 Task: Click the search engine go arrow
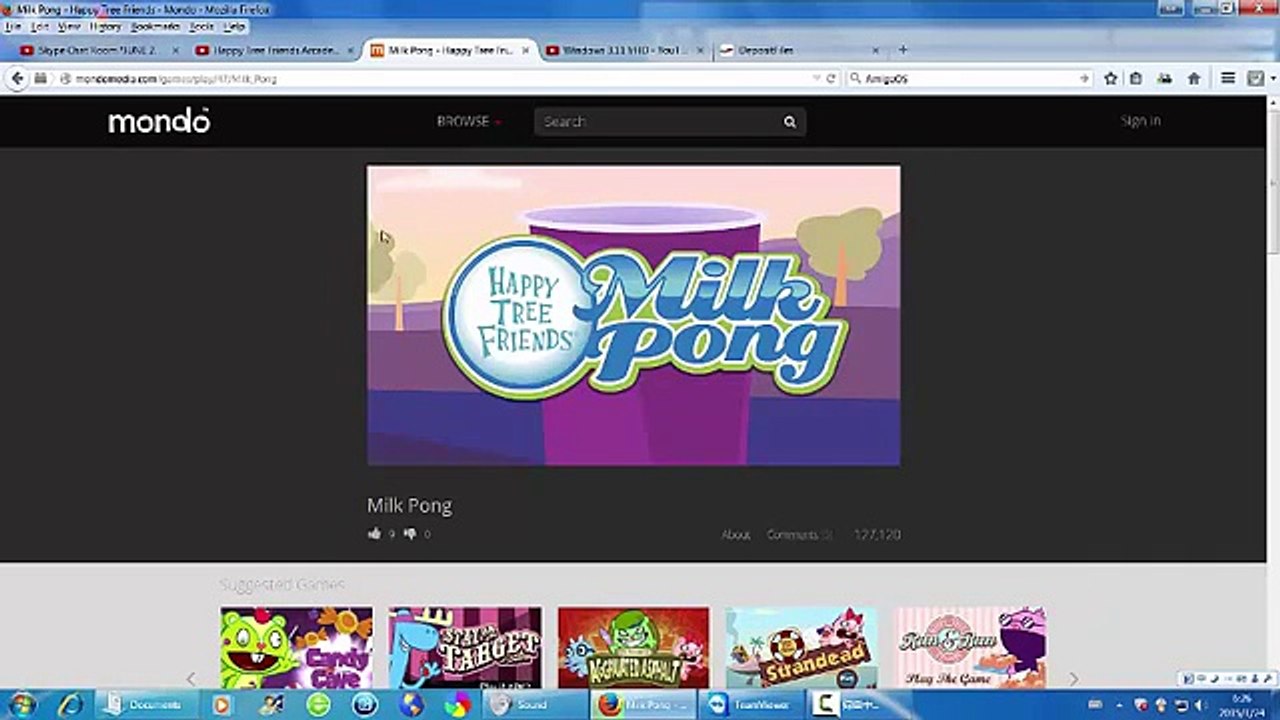(x=1084, y=78)
